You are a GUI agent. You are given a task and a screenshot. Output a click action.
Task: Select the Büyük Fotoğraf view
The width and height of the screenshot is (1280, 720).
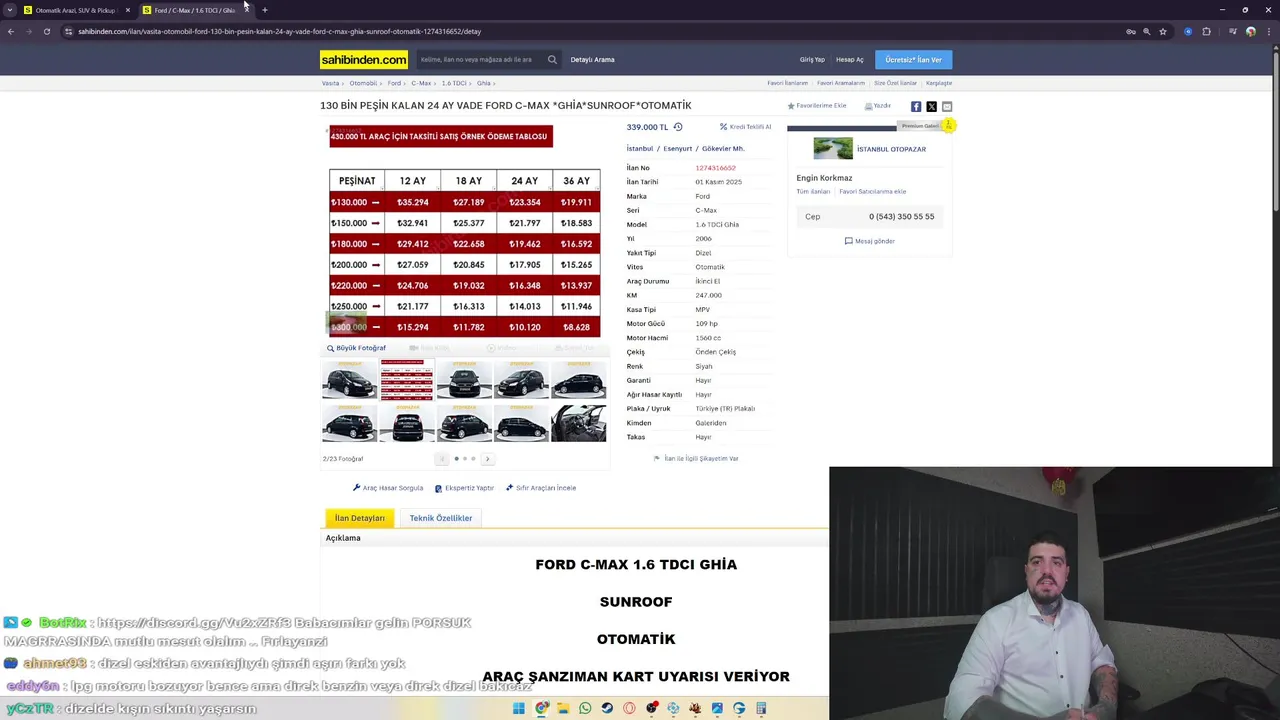click(356, 348)
